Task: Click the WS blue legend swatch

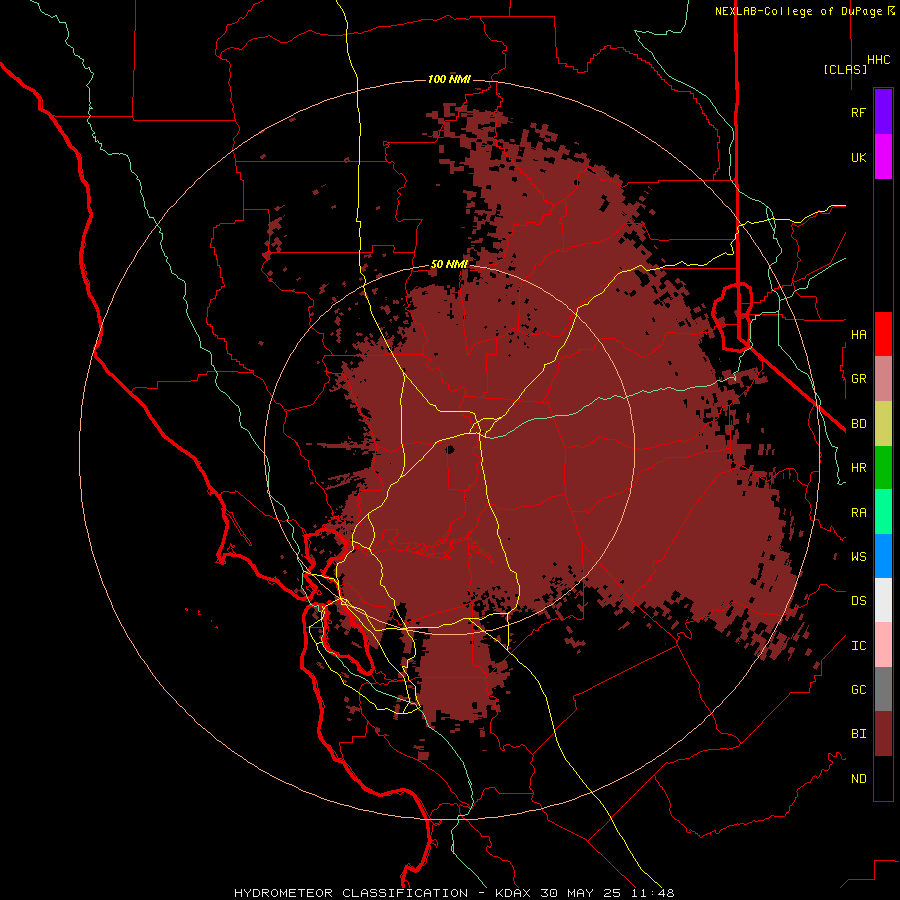Action: click(x=883, y=556)
